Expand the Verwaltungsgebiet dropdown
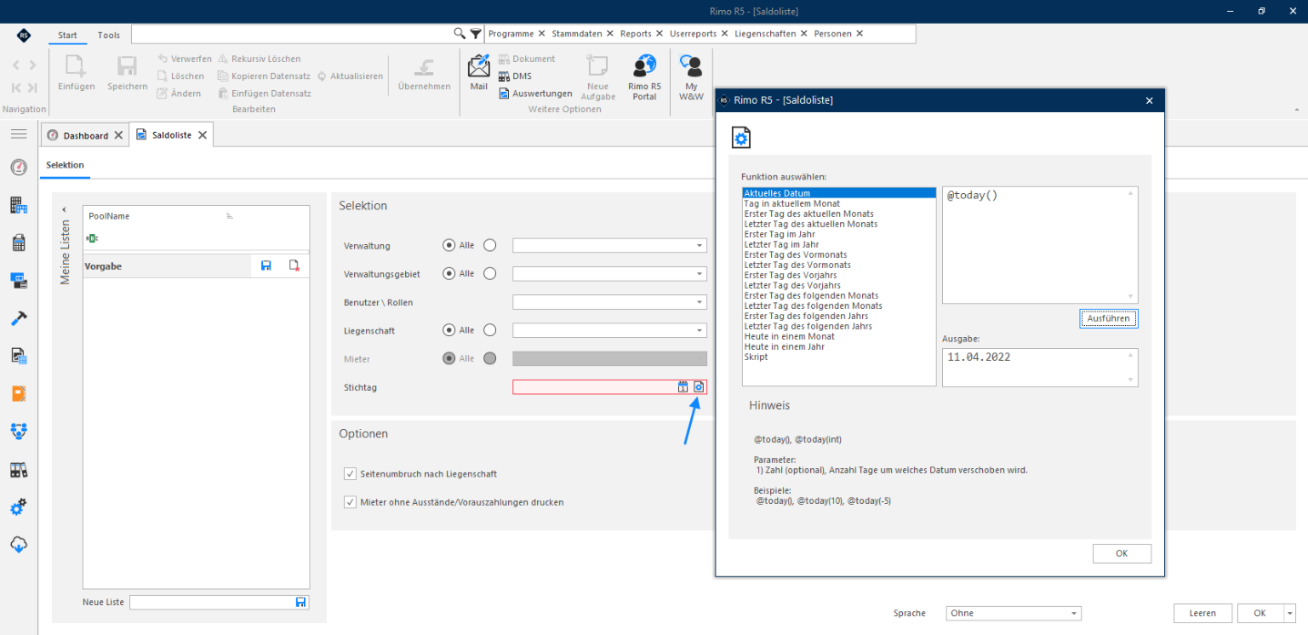The image size is (1308, 635). coord(700,274)
